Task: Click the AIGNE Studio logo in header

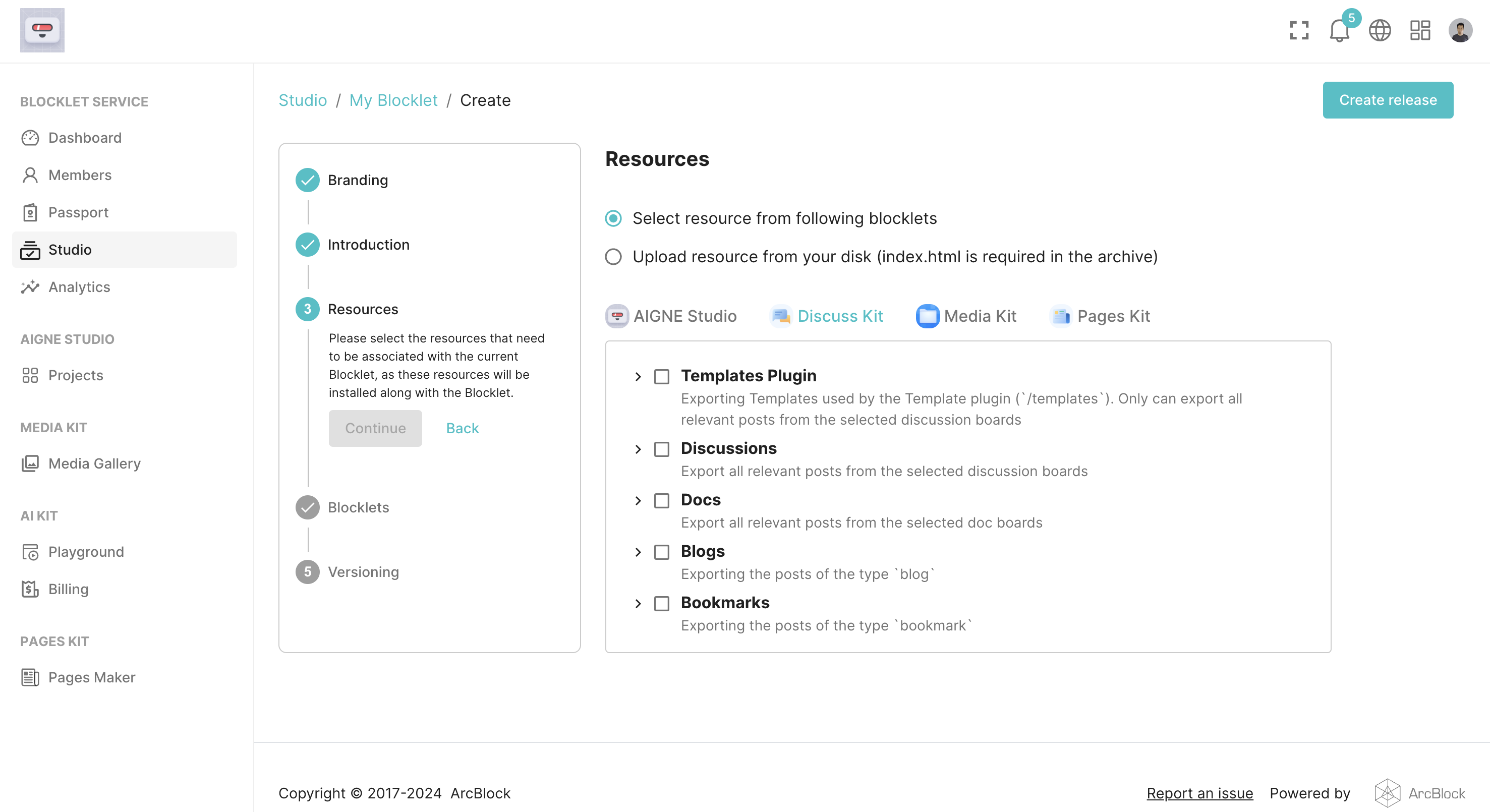Action: (x=42, y=30)
